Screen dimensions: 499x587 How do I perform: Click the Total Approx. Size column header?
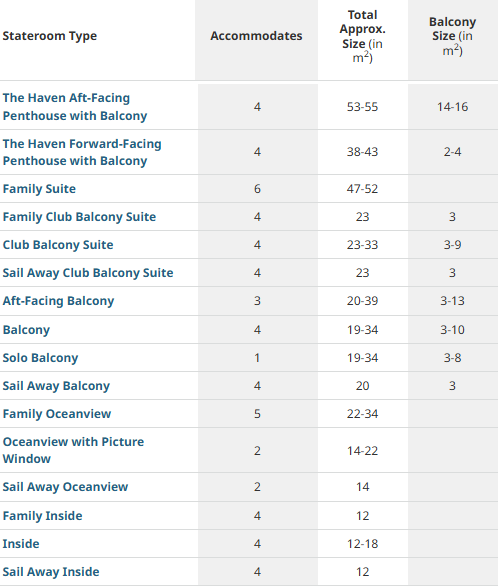pos(362,36)
